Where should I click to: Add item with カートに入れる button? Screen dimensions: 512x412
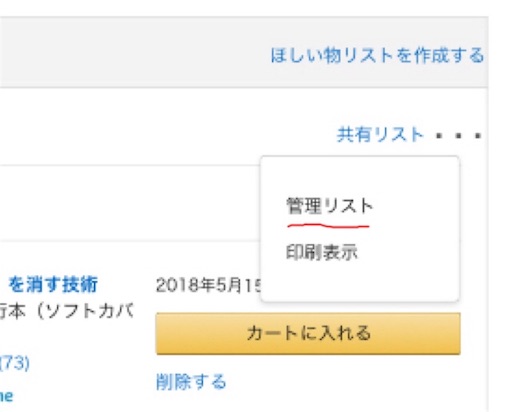(x=308, y=333)
